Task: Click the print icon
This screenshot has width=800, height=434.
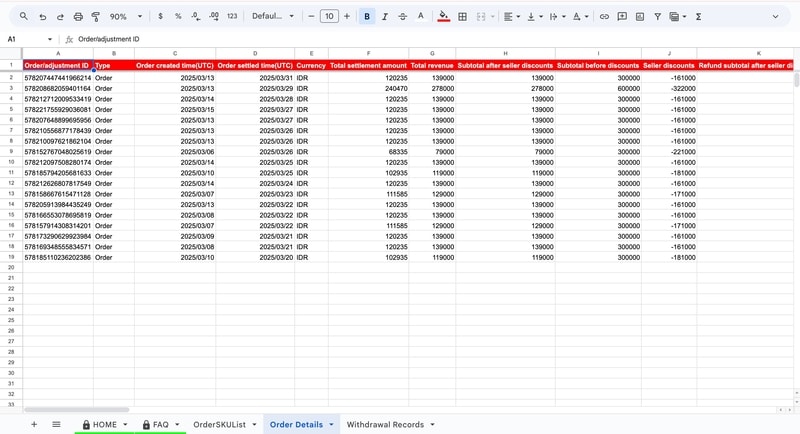Action: point(78,17)
